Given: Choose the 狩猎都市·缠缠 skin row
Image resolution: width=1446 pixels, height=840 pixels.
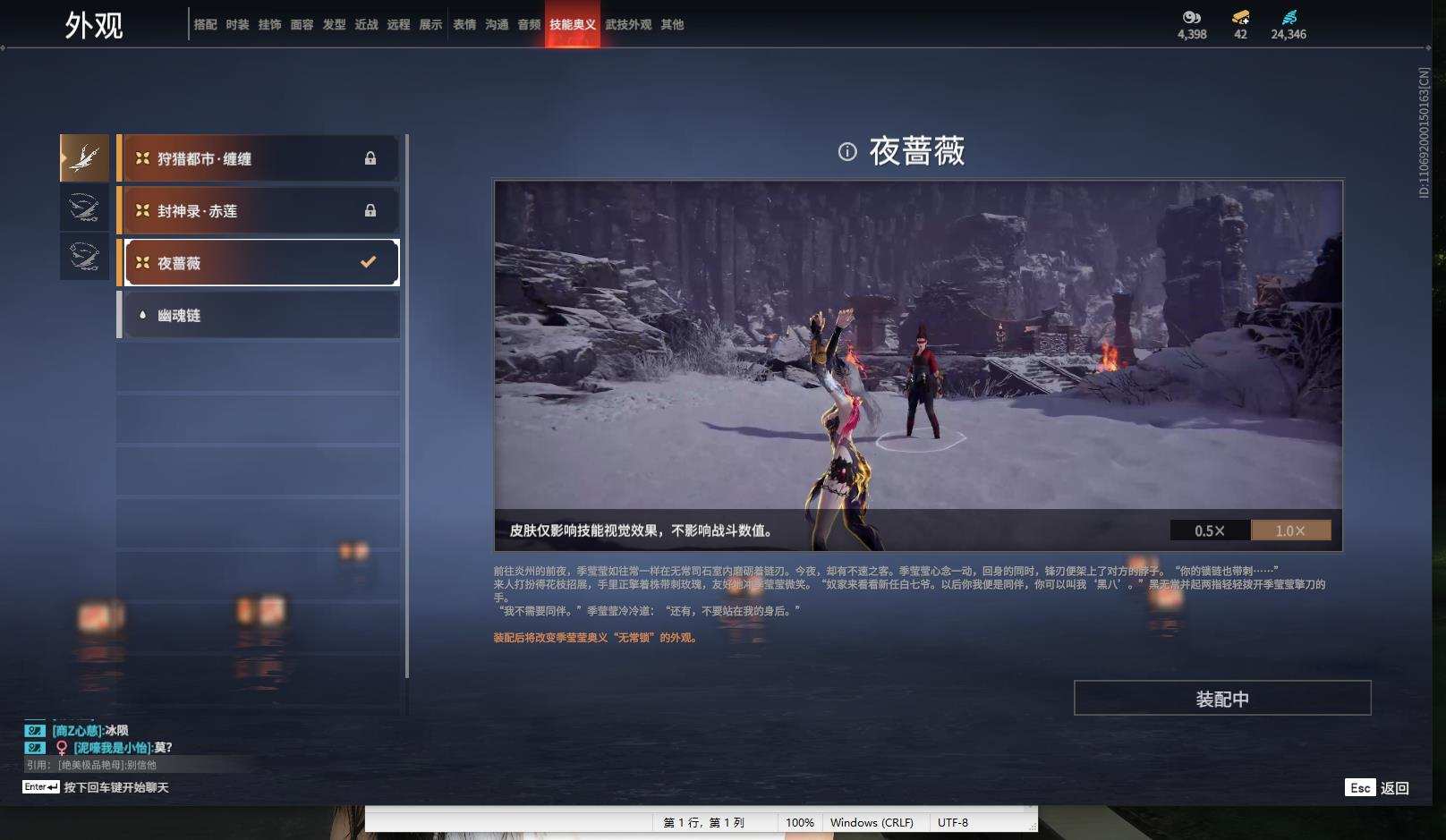Looking at the screenshot, I should tap(258, 158).
